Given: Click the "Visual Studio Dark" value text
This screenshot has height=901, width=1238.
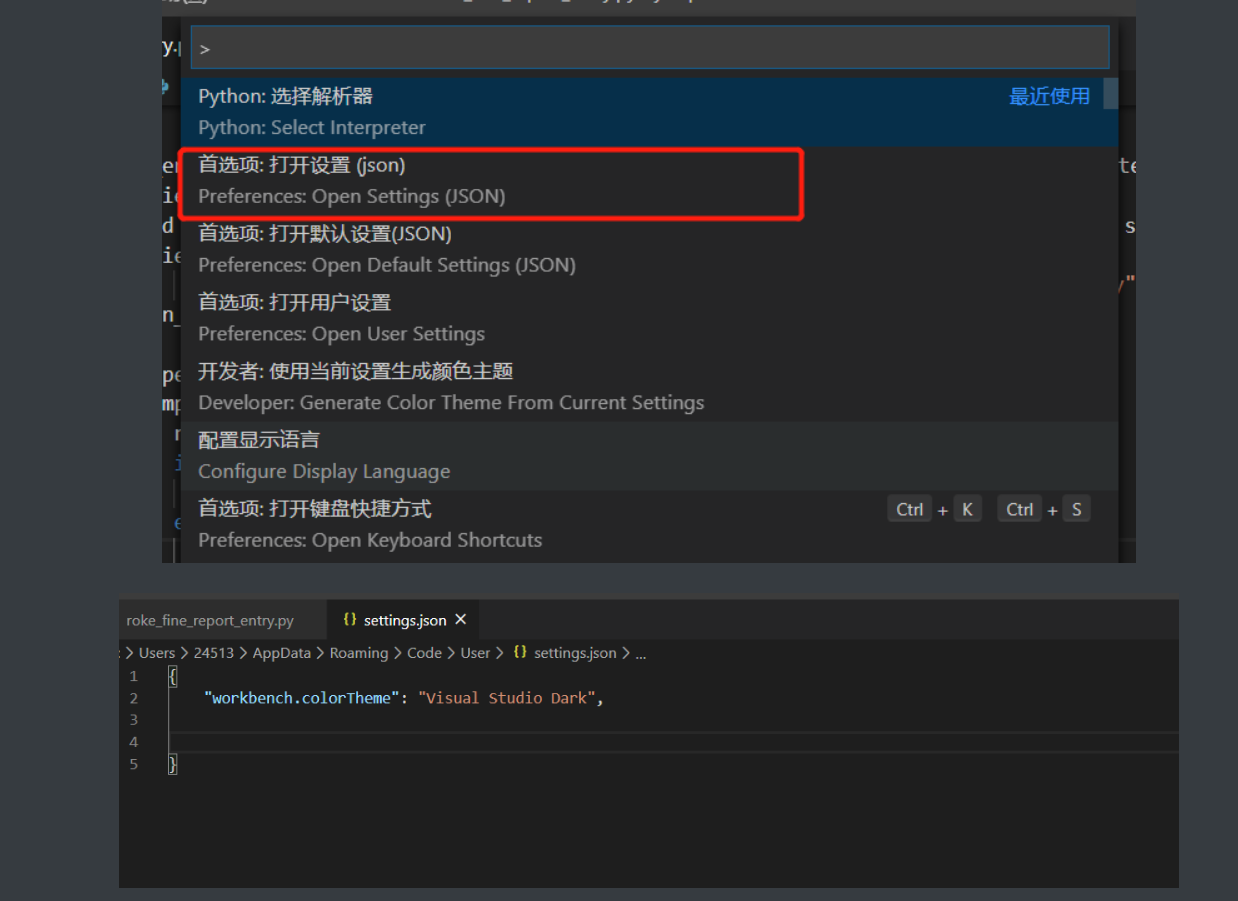Looking at the screenshot, I should [x=507, y=698].
